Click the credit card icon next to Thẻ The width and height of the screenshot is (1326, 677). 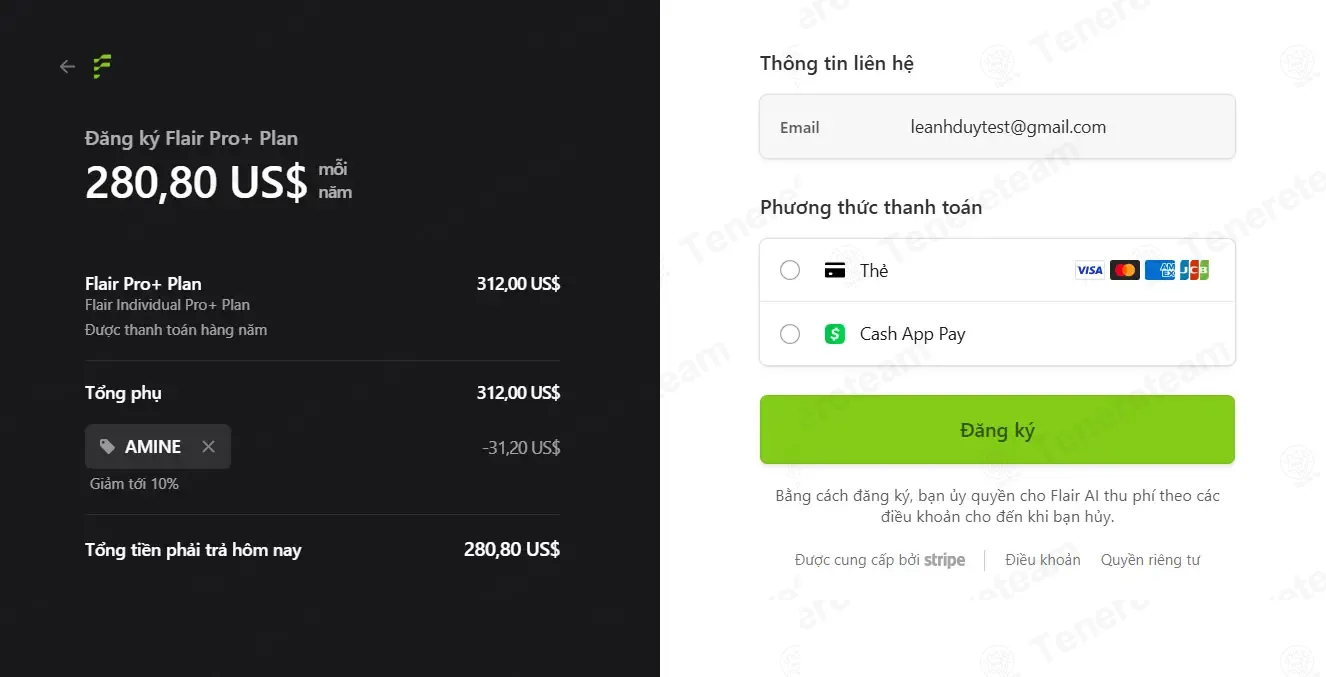pos(835,270)
